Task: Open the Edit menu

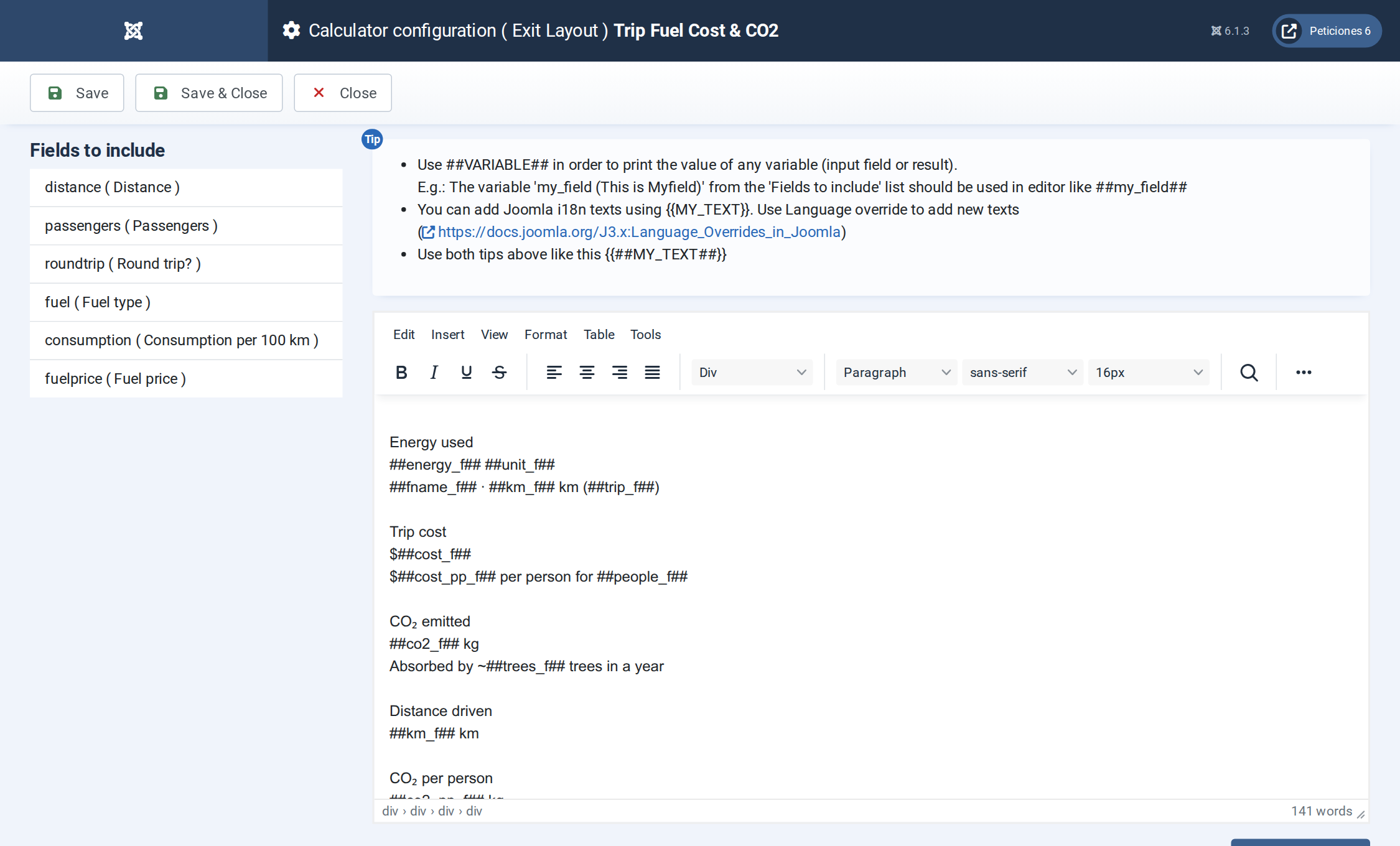Action: (x=404, y=335)
